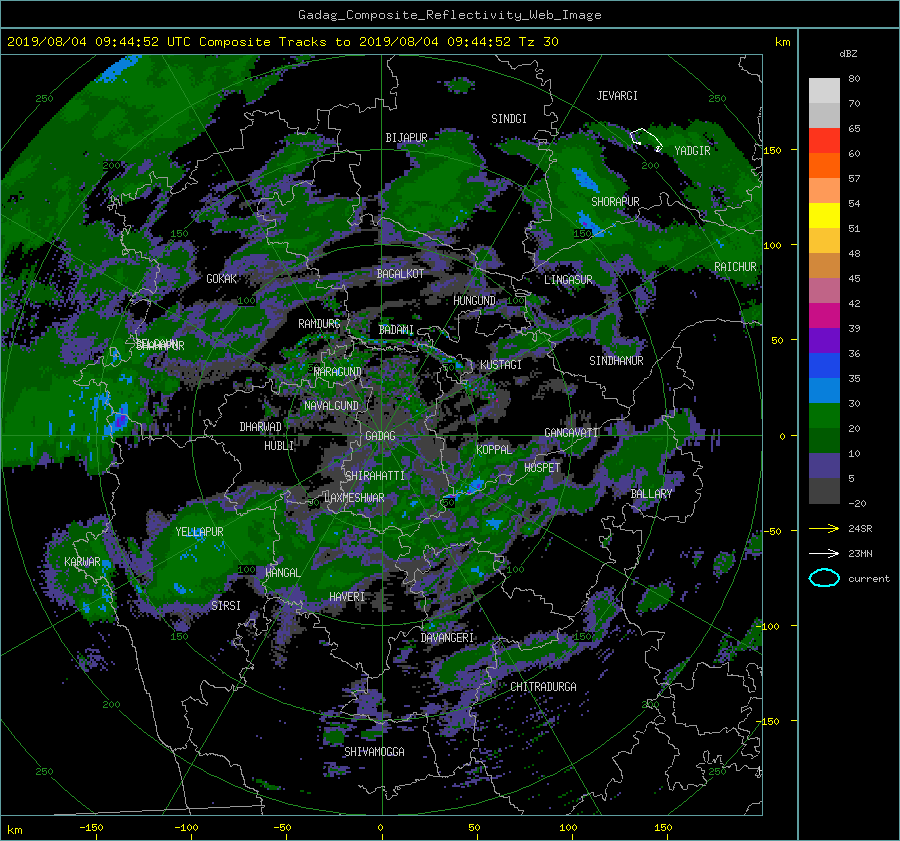Click the purple 10 dBZ legend swatch
This screenshot has width=900, height=841.
(824, 466)
